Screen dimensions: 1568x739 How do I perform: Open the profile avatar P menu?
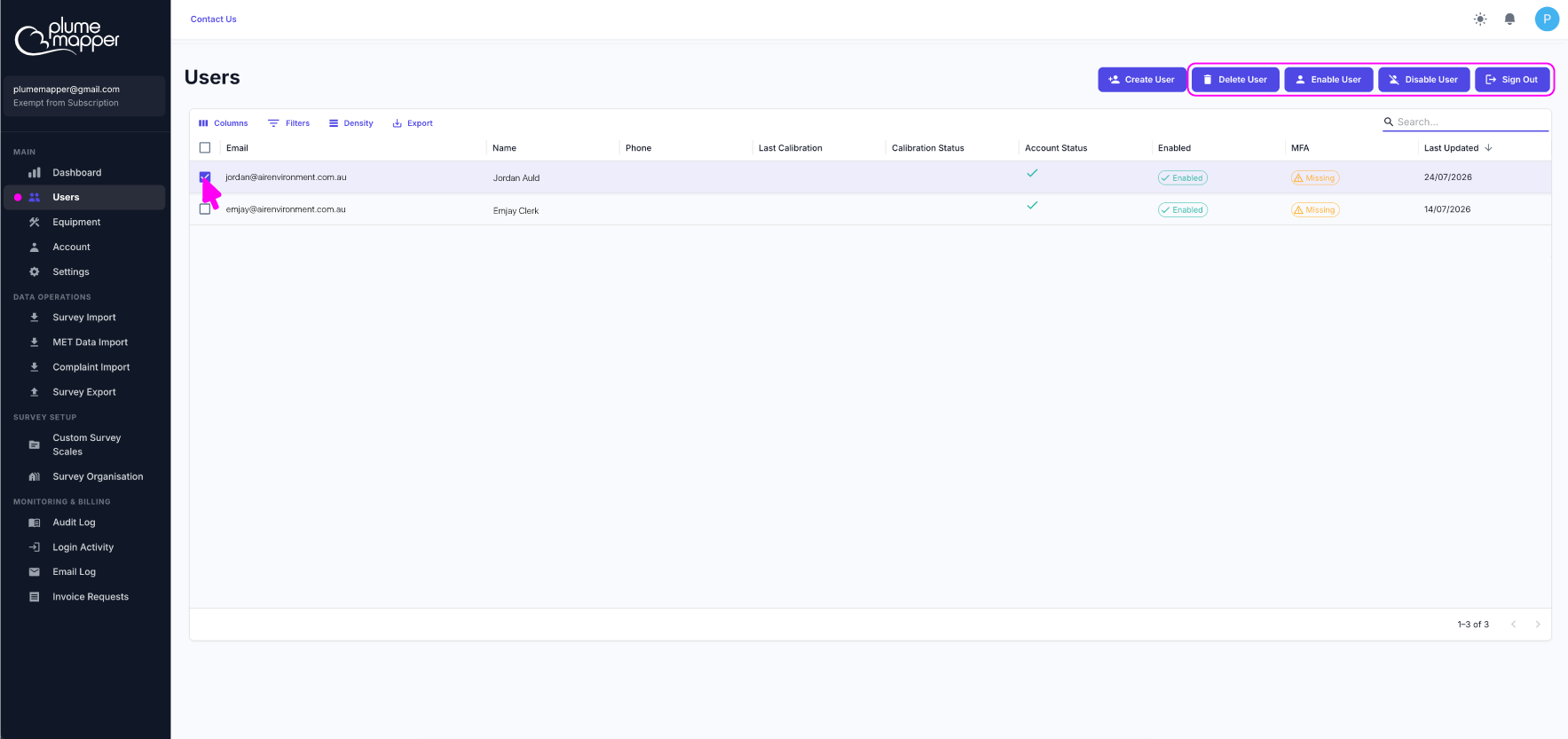click(x=1547, y=19)
